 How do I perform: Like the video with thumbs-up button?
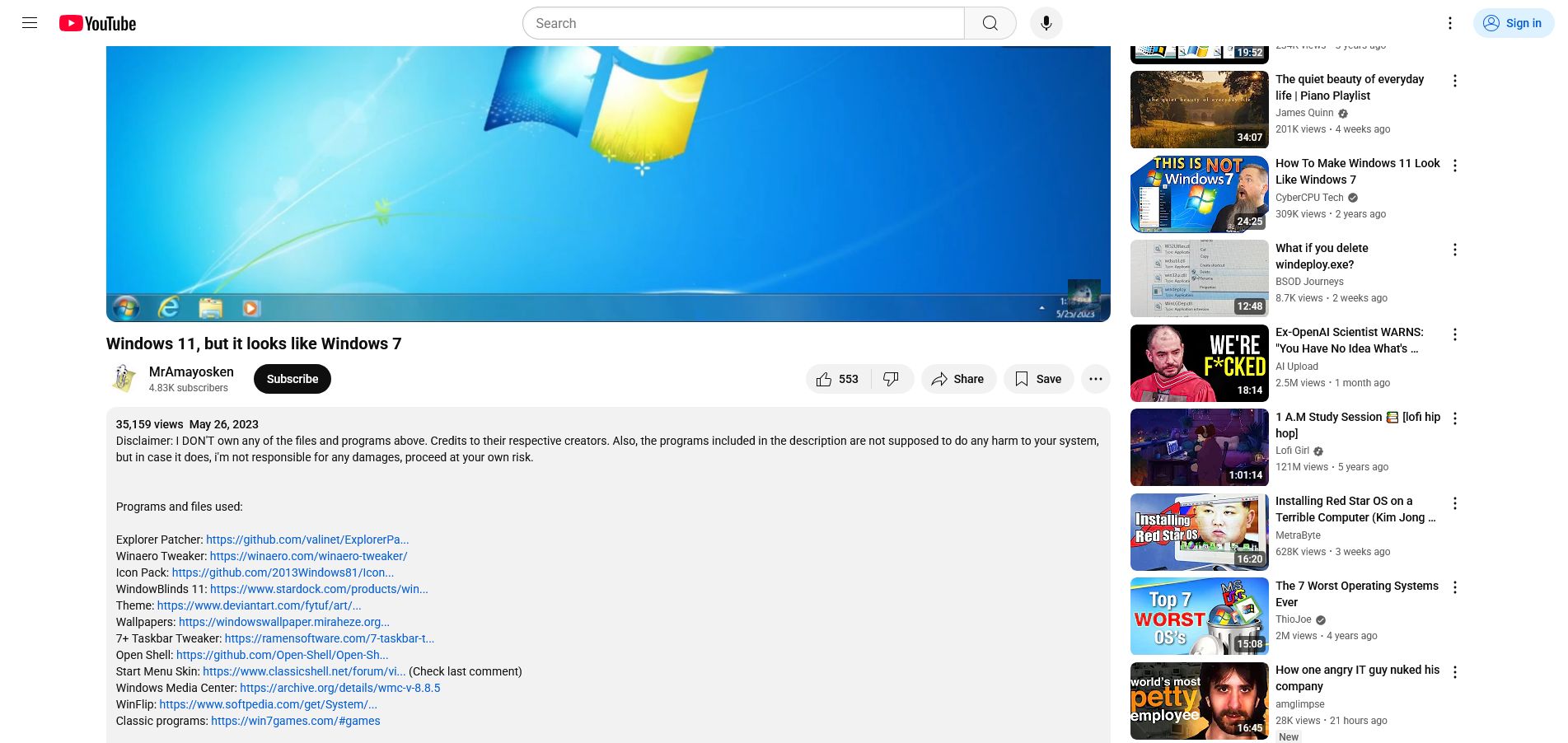[x=837, y=379]
